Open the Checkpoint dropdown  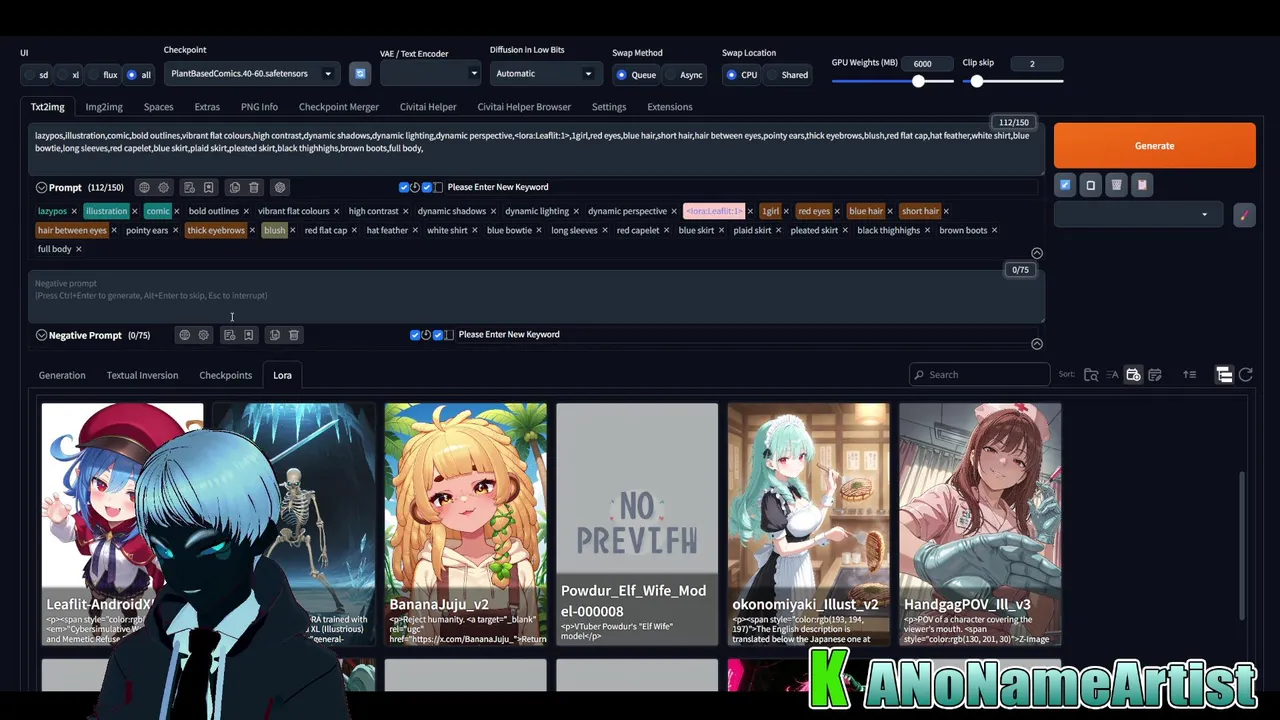tap(251, 73)
